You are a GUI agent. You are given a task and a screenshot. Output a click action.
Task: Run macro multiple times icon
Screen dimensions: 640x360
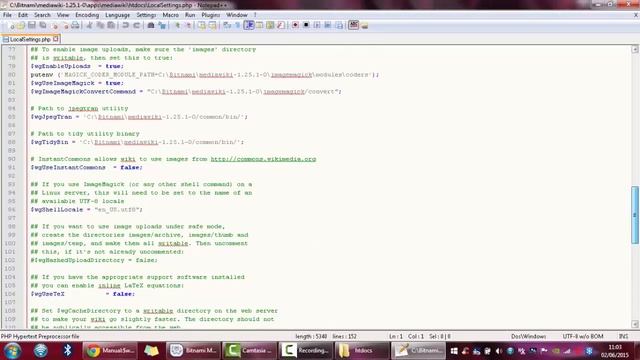328,25
